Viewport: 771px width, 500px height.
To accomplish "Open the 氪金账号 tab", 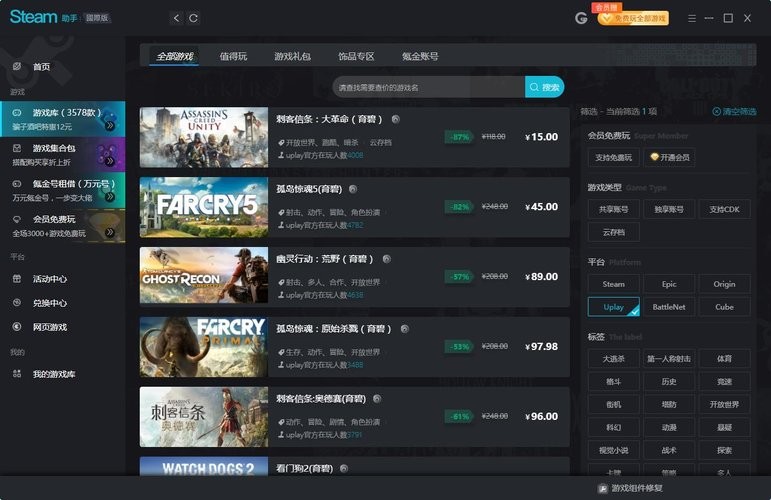I will point(420,56).
